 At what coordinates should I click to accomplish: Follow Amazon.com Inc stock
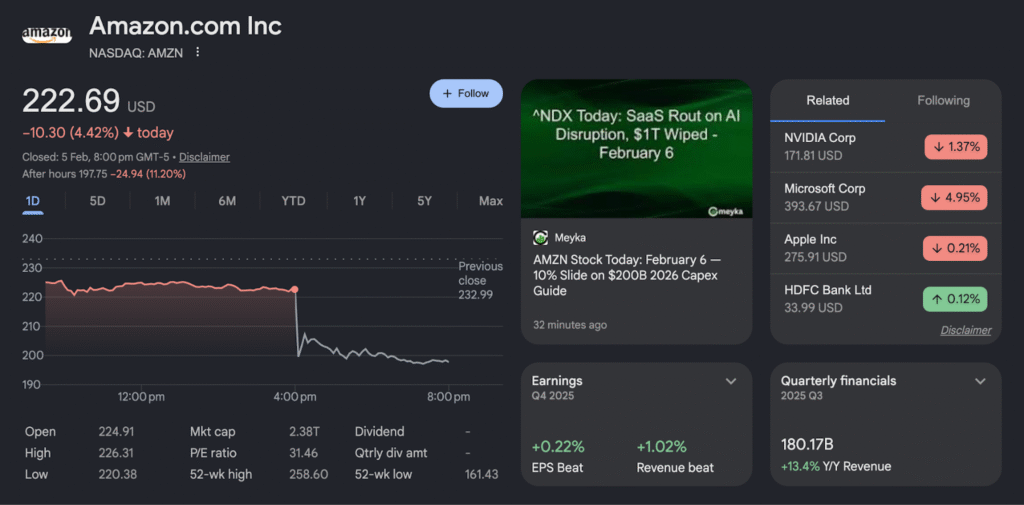pyautogui.click(x=466, y=93)
